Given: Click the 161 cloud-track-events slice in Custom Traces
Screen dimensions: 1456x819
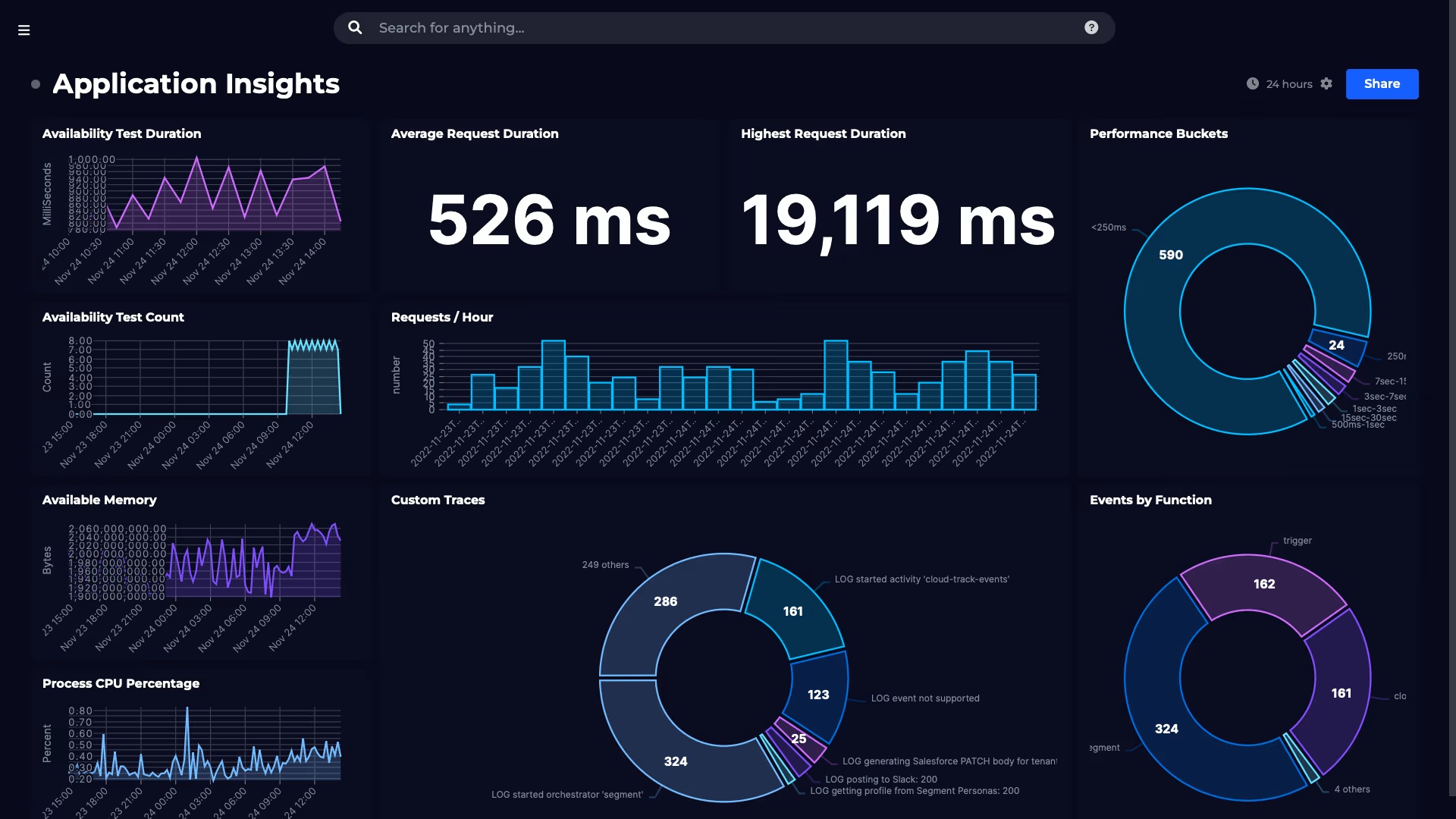Looking at the screenshot, I should coord(792,611).
